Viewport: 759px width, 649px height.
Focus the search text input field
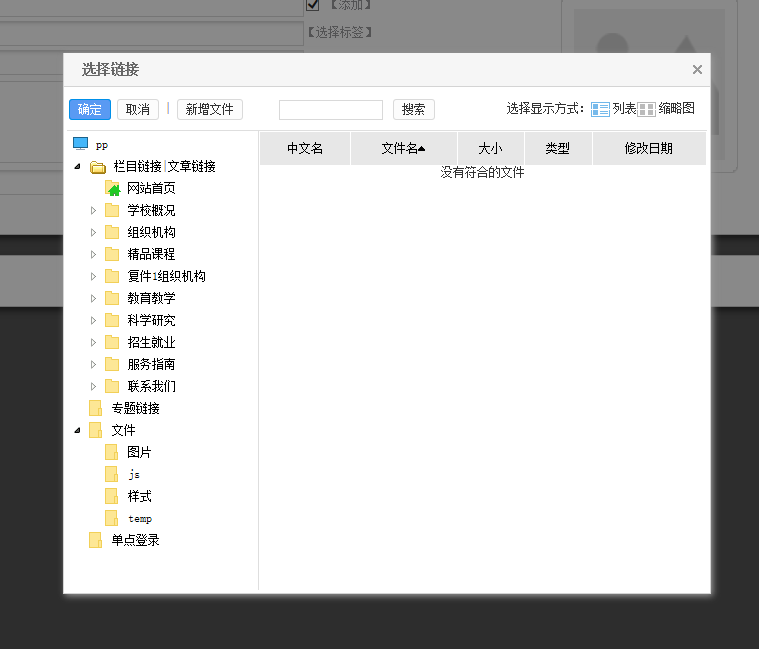tap(331, 110)
